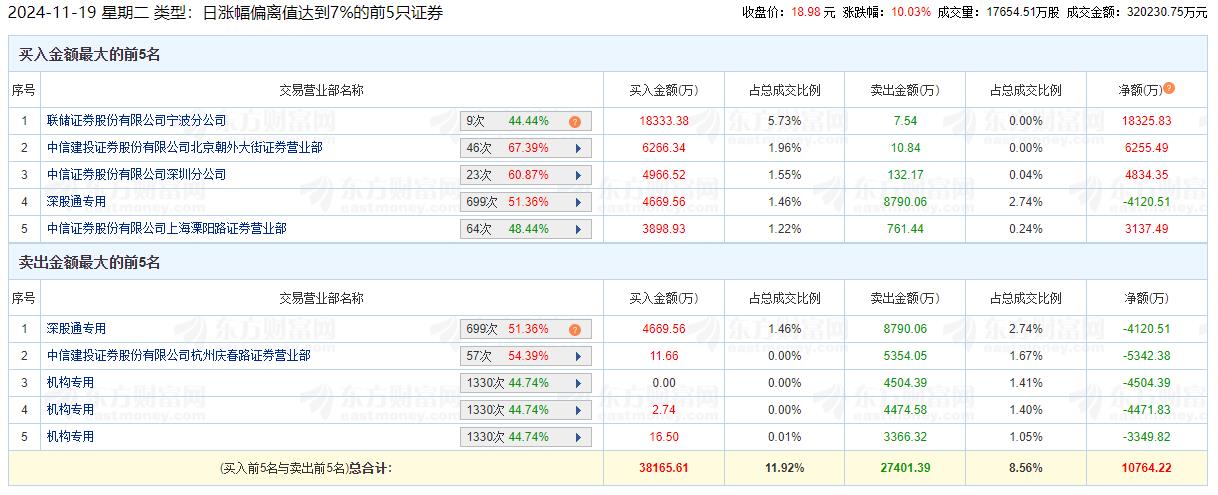This screenshot has width=1218, height=495.
Task: Click arrow icon in the 46次 67.39% box
Action: [x=577, y=148]
